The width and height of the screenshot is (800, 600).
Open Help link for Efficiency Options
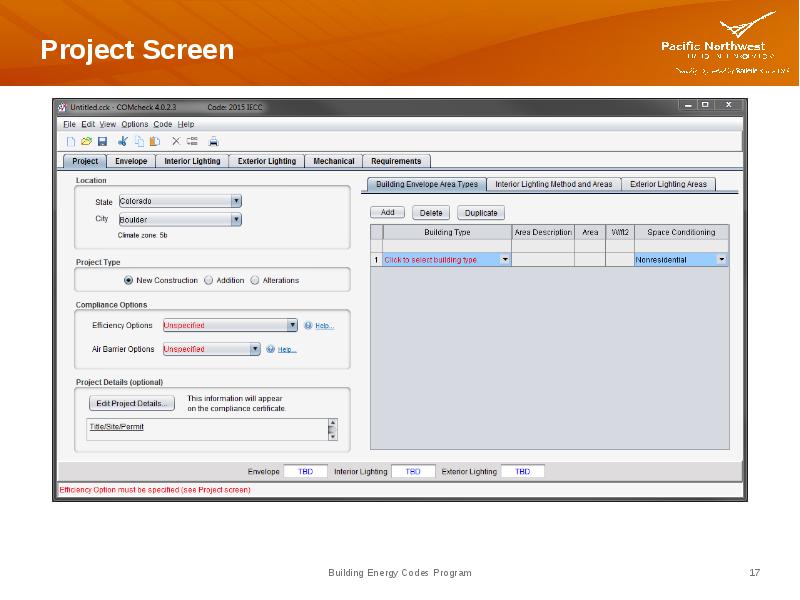(x=324, y=326)
